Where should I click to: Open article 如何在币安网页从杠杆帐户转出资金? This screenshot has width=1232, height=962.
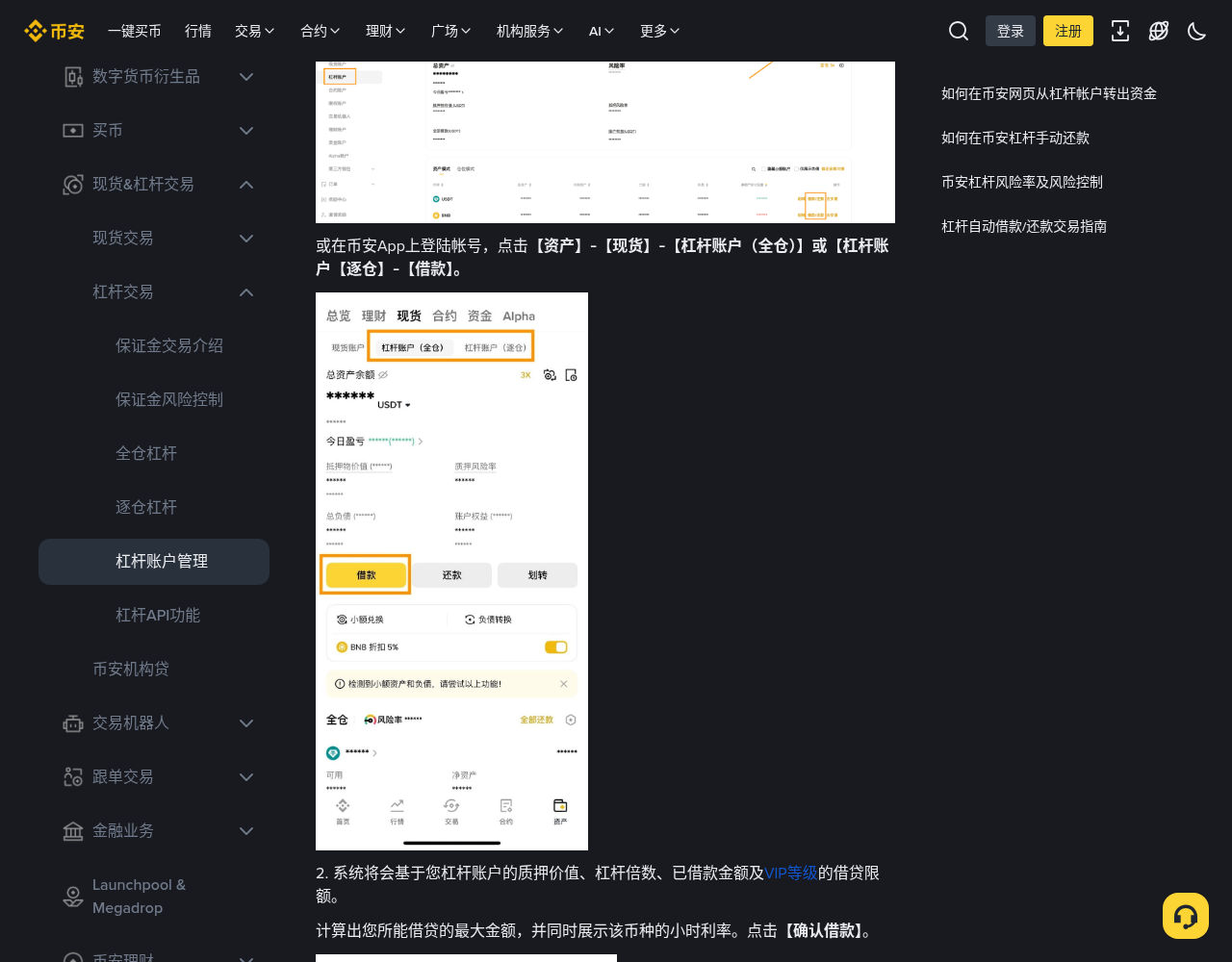point(1049,93)
